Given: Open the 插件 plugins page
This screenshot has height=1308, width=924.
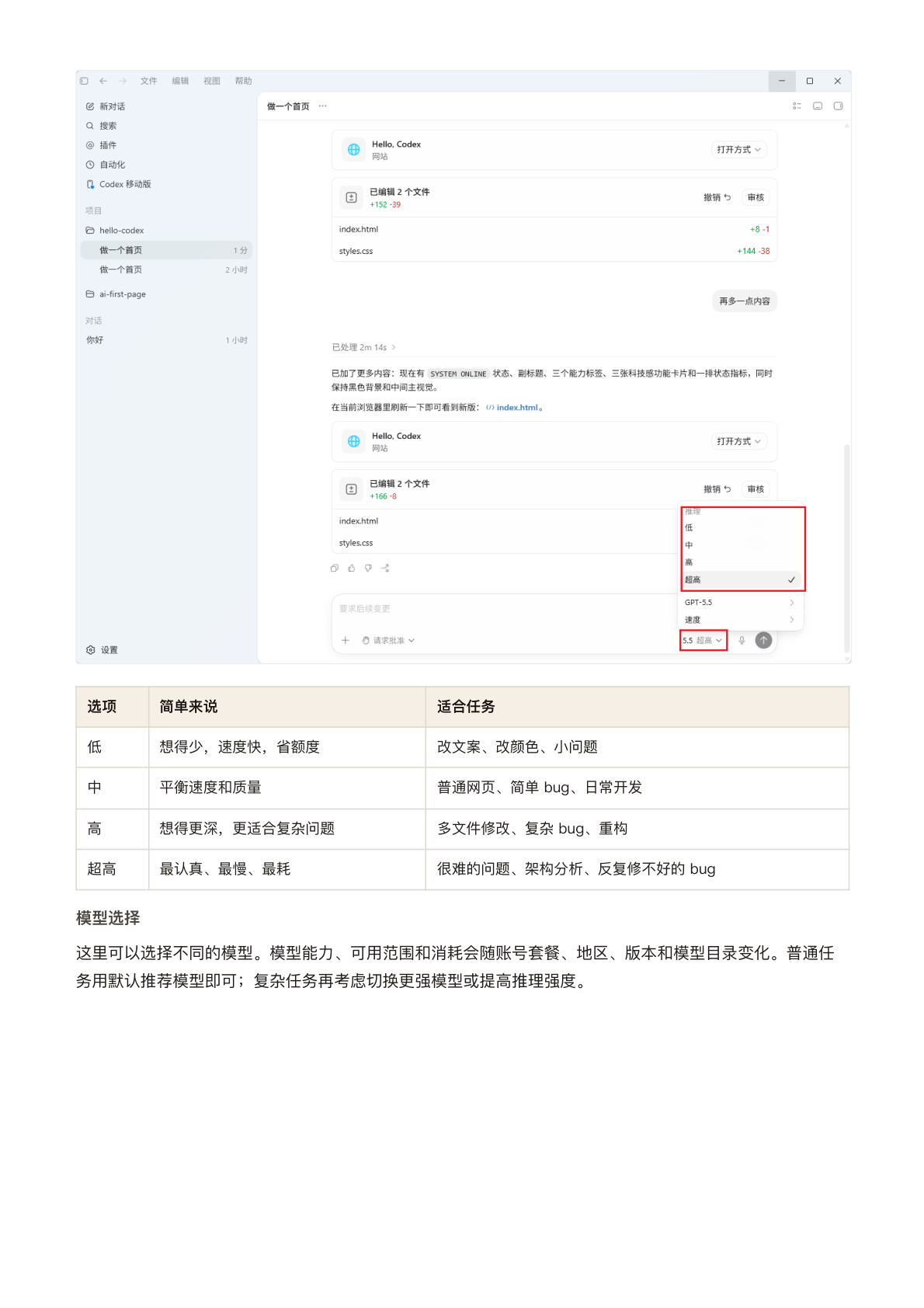Looking at the screenshot, I should coord(101,145).
